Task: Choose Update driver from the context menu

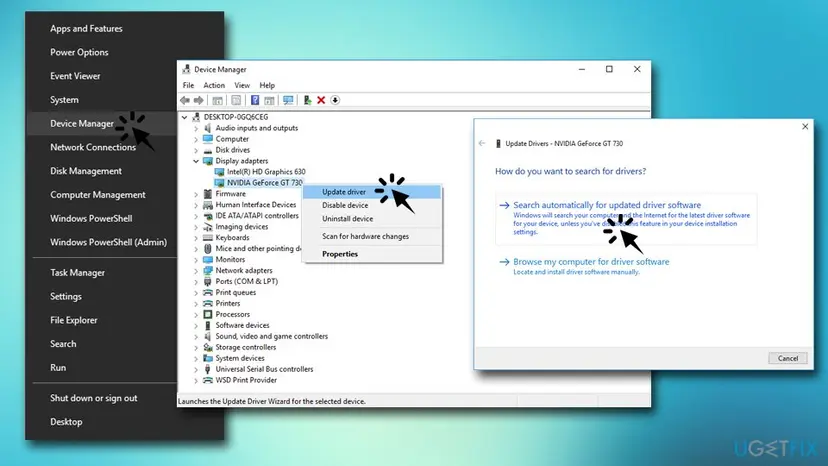Action: [x=372, y=192]
